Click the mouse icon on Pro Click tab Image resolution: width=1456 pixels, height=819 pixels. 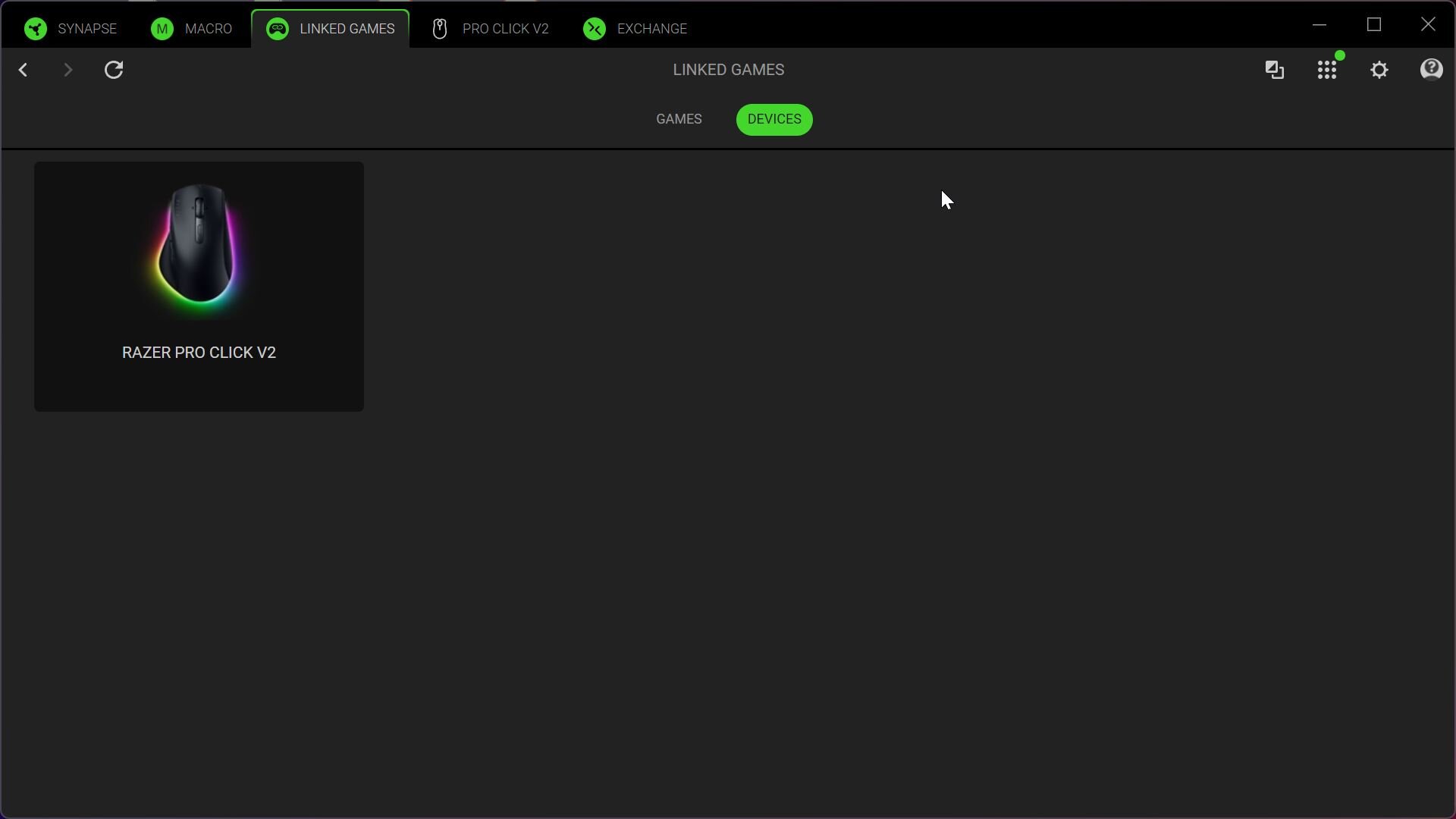tap(440, 29)
